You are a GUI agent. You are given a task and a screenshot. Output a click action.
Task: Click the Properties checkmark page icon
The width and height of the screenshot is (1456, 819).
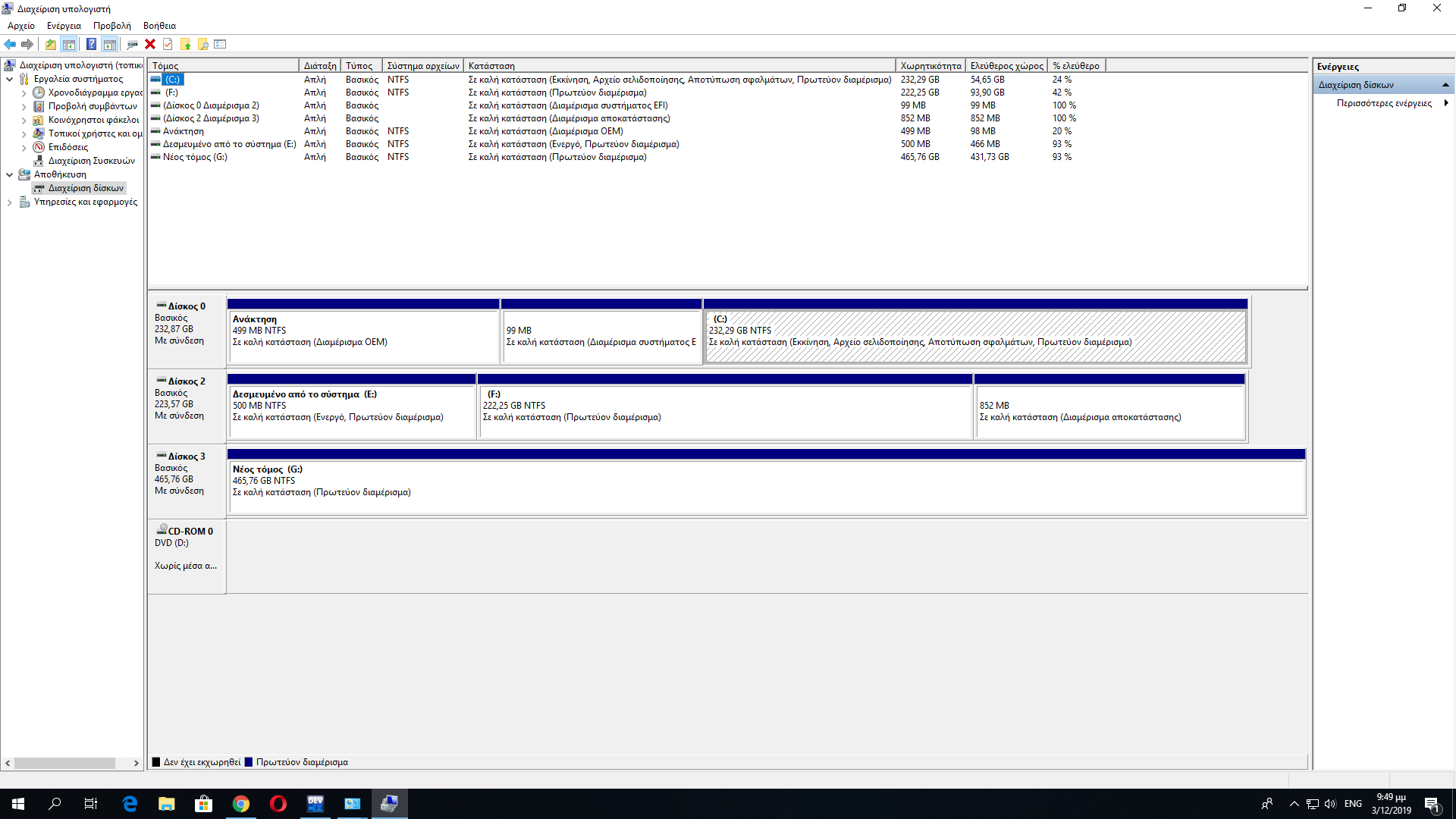(168, 44)
